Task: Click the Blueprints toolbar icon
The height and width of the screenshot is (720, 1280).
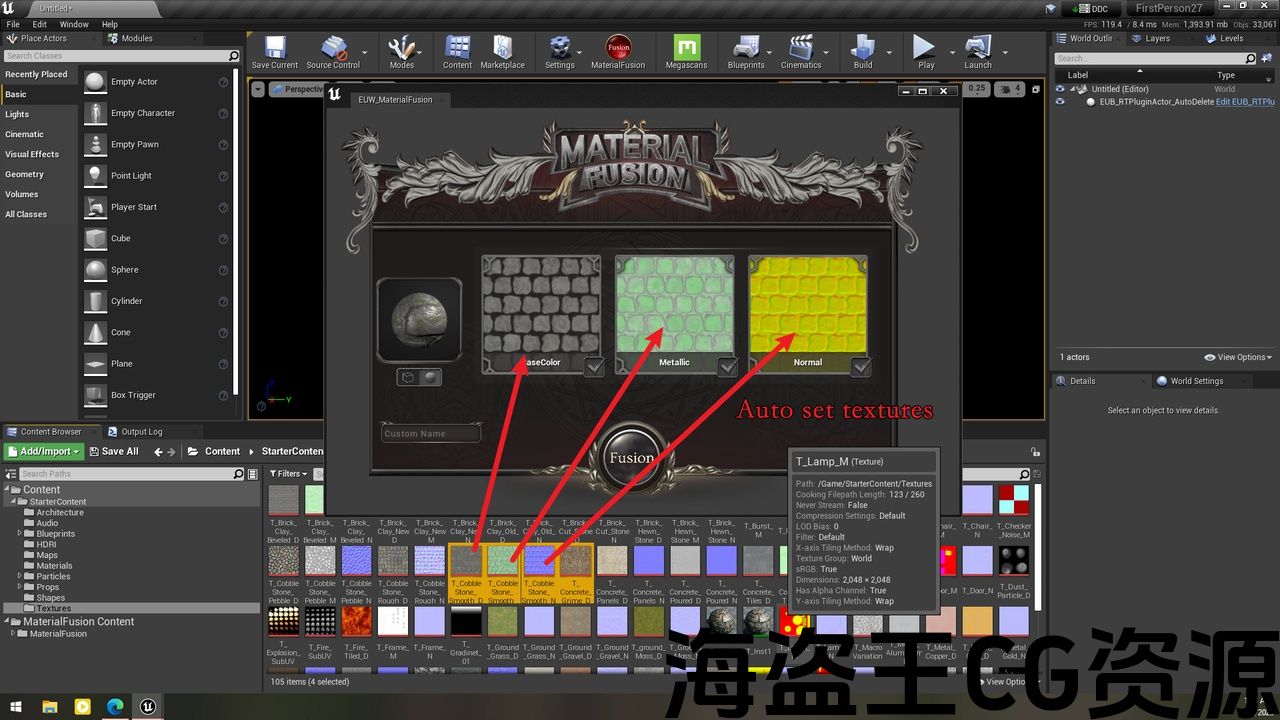Action: coord(746,49)
